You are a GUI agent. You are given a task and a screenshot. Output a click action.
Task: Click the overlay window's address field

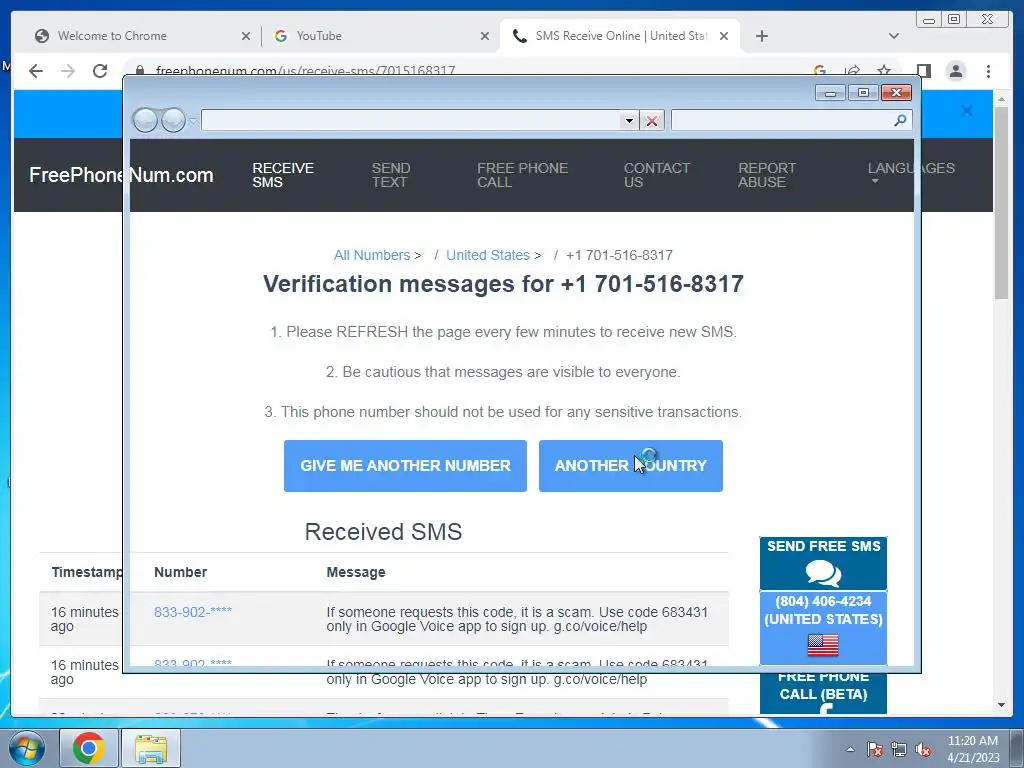tap(411, 121)
